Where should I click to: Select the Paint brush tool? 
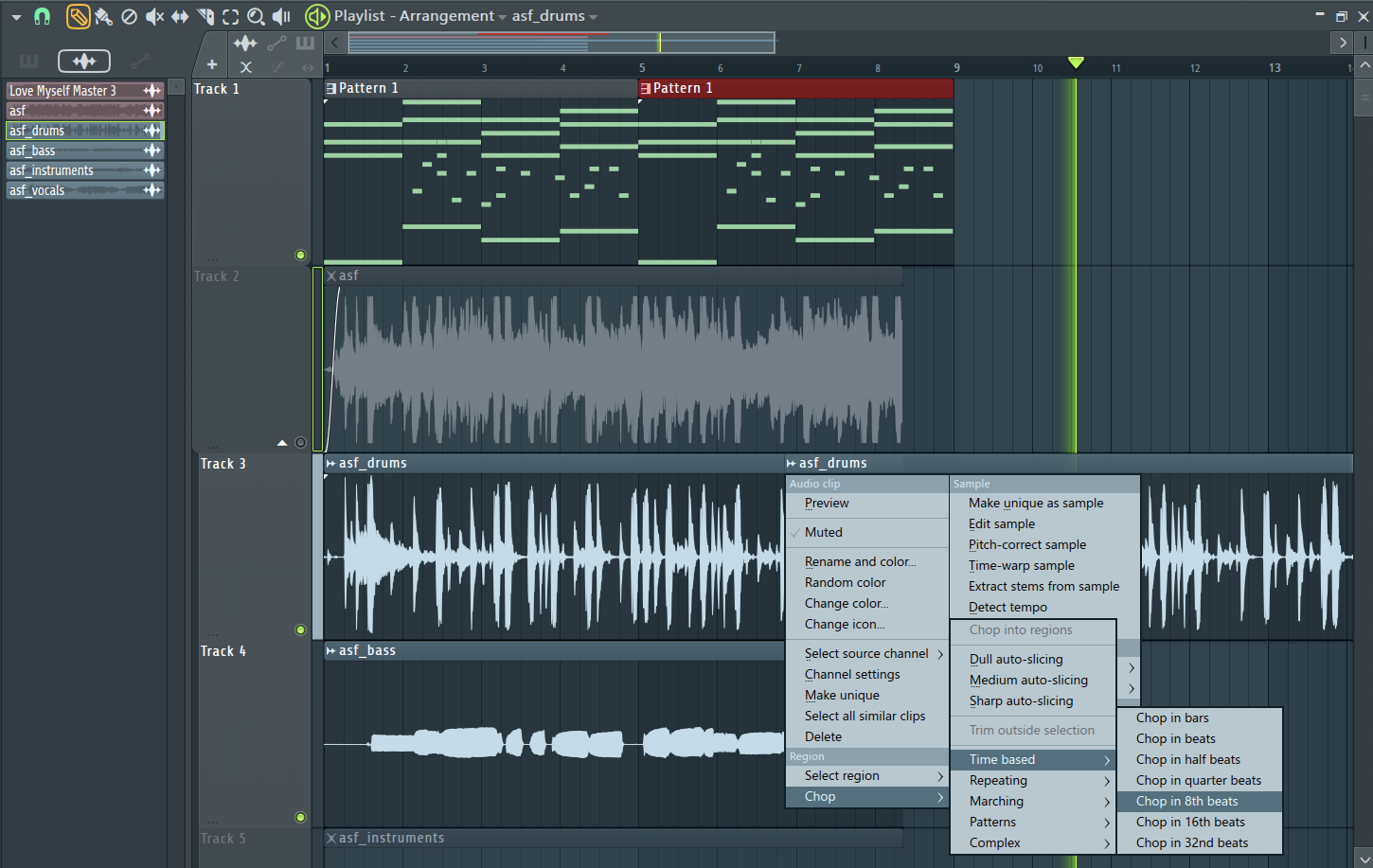(x=104, y=16)
